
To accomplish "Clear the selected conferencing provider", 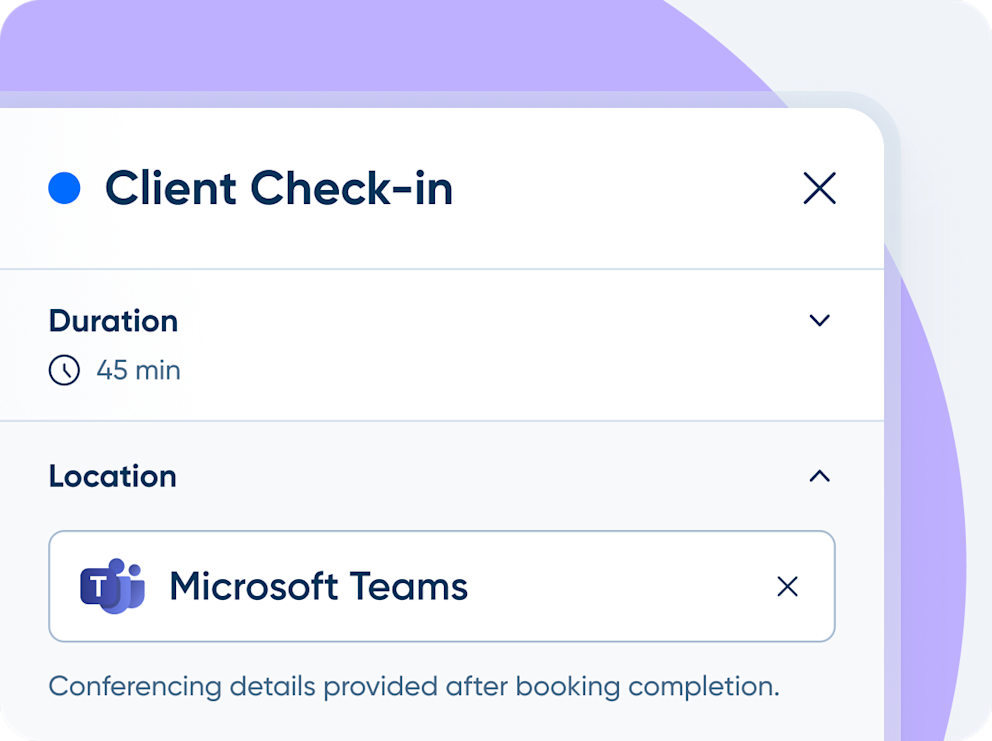I will tap(788, 587).
